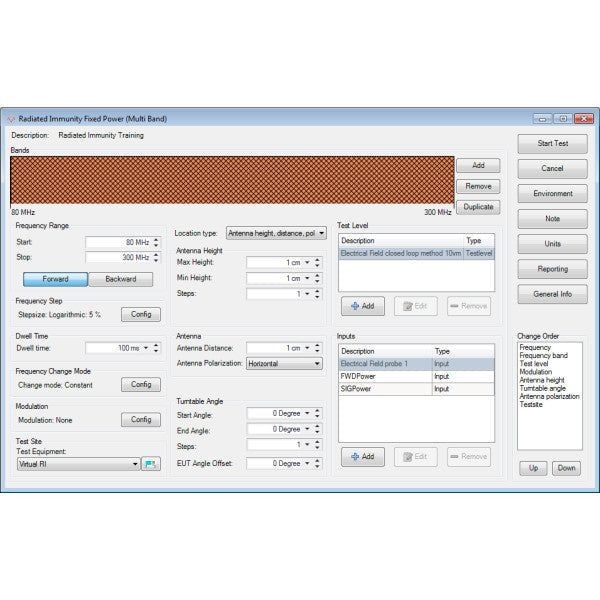Open the Environment settings button
Viewport: 600px width, 600px height.
coord(552,193)
